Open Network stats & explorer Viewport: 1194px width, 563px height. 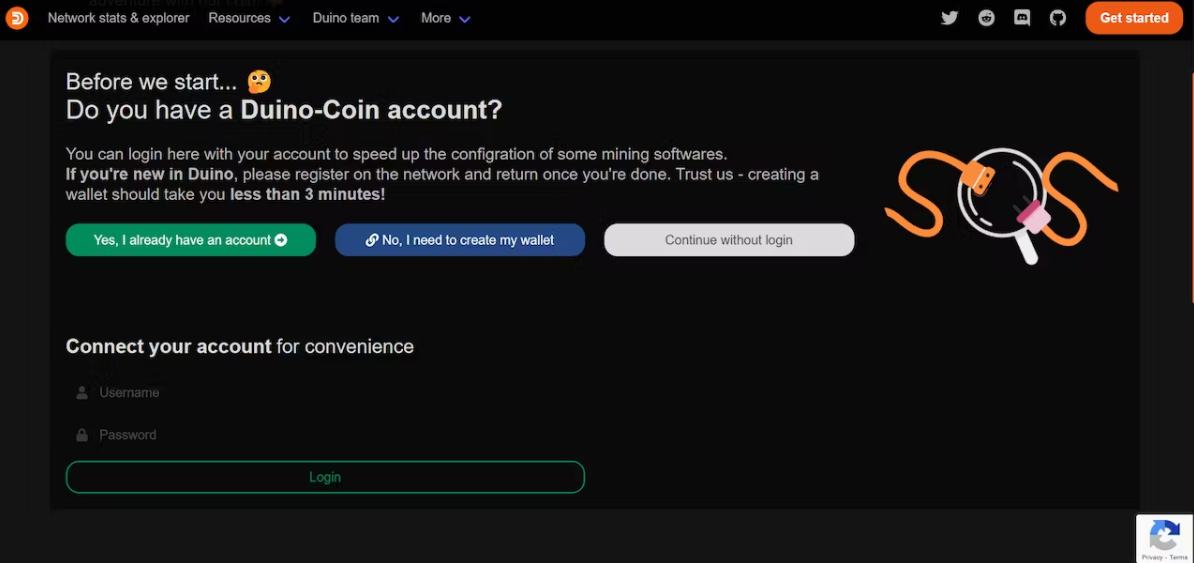pos(118,18)
